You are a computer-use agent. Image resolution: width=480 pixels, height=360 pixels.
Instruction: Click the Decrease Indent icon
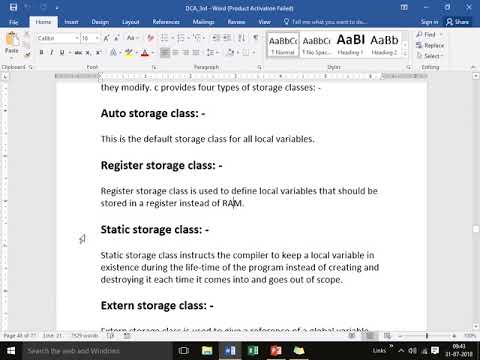tap(216, 38)
